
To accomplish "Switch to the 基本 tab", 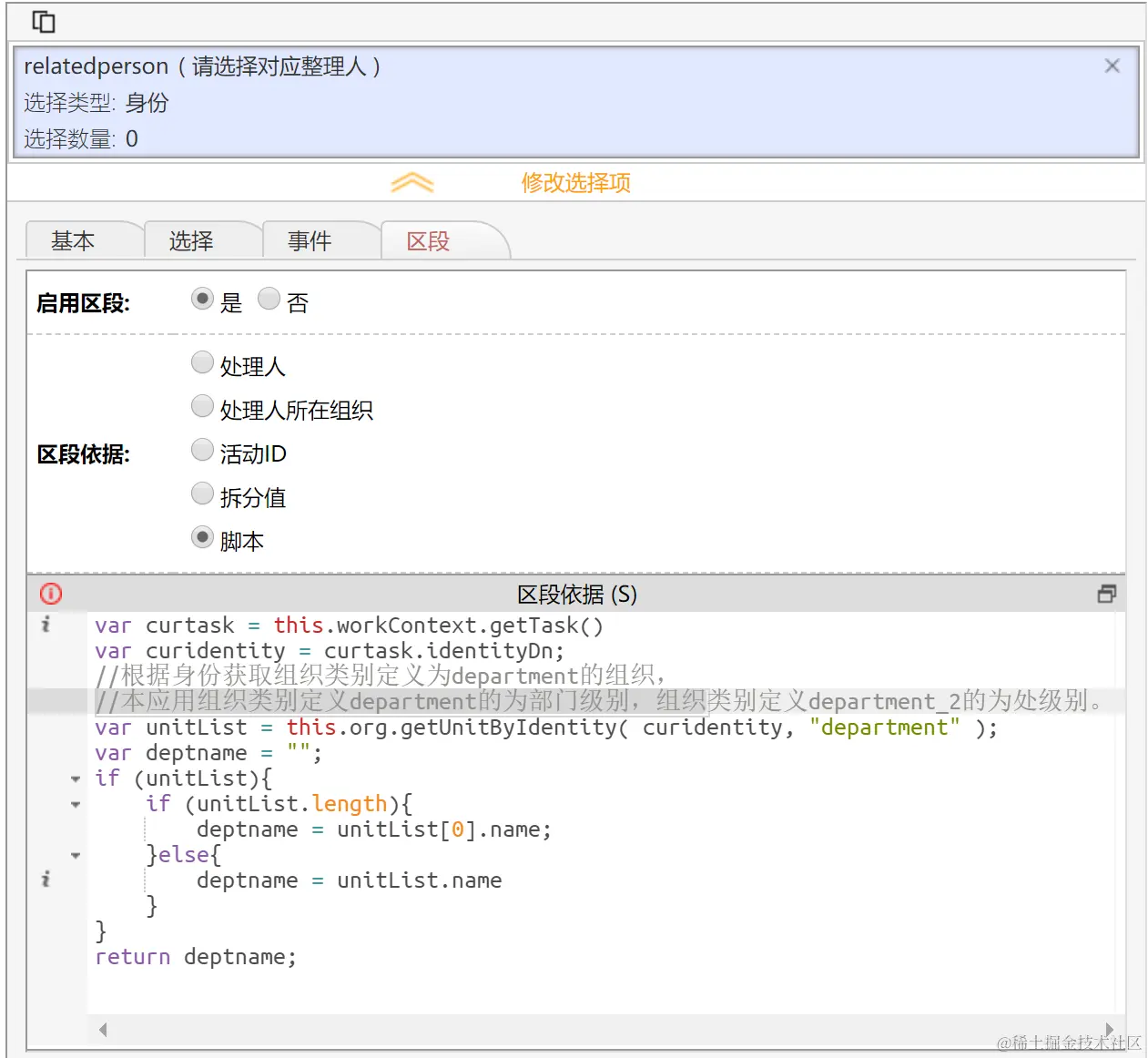I will [x=74, y=240].
